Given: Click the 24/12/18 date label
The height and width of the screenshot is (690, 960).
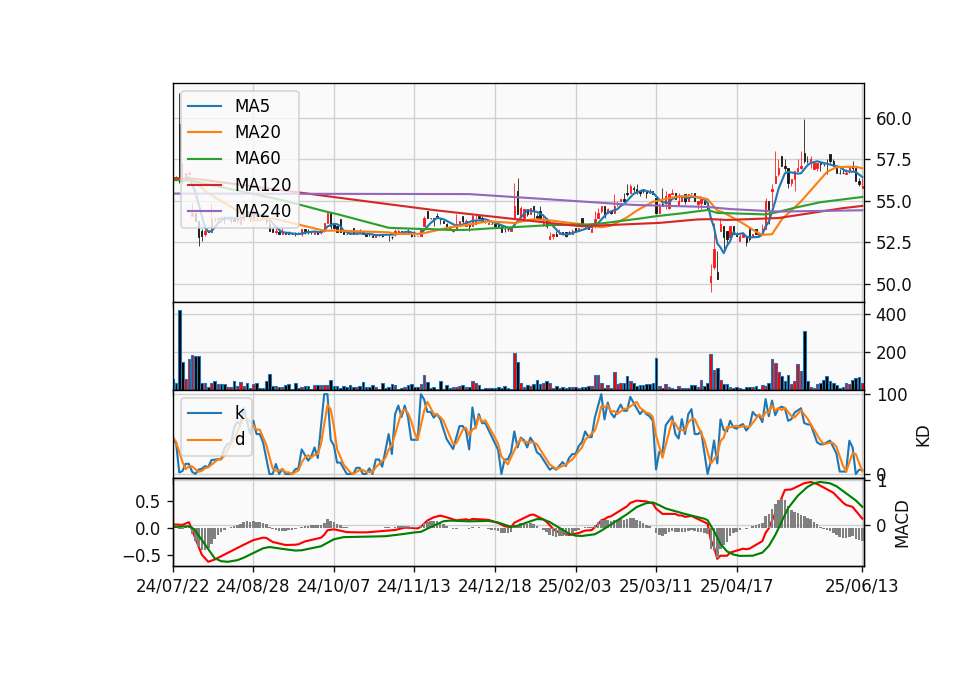Looking at the screenshot, I should [495, 586].
